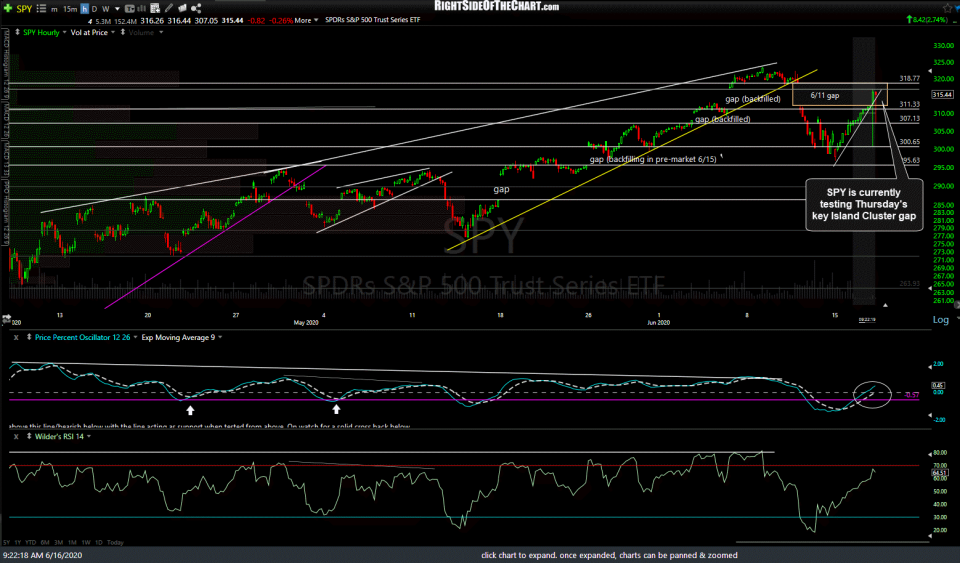
Task: Open the timeframe dropdown arrow after W
Action: point(117,9)
